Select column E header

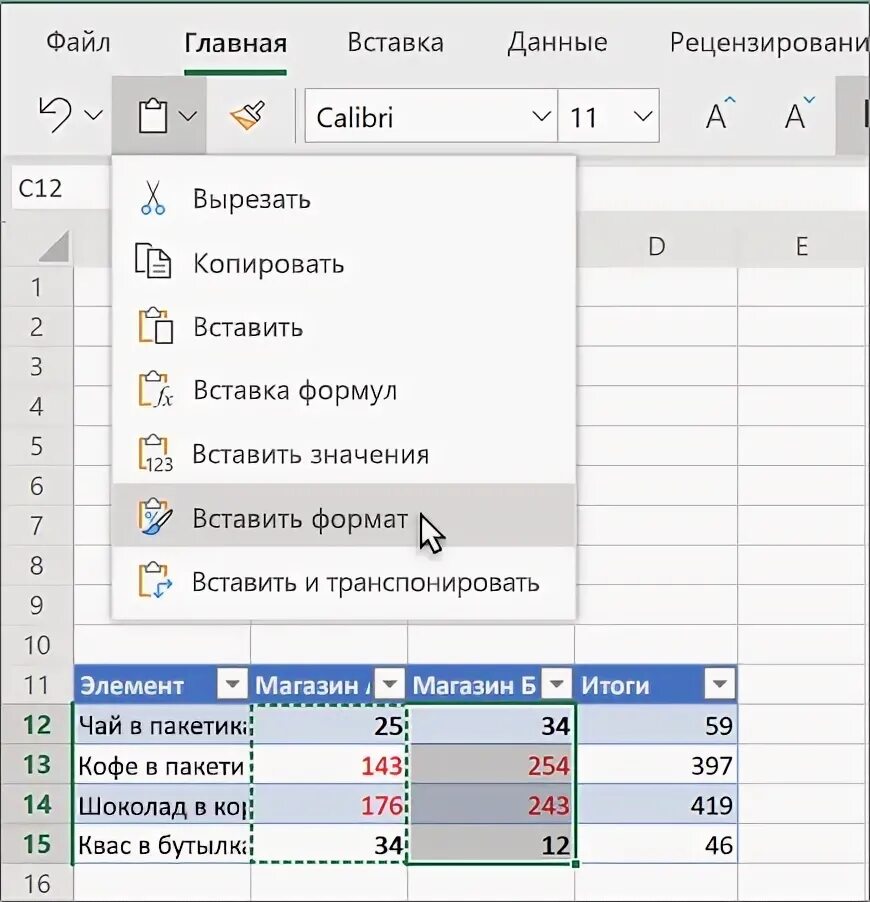click(x=802, y=247)
